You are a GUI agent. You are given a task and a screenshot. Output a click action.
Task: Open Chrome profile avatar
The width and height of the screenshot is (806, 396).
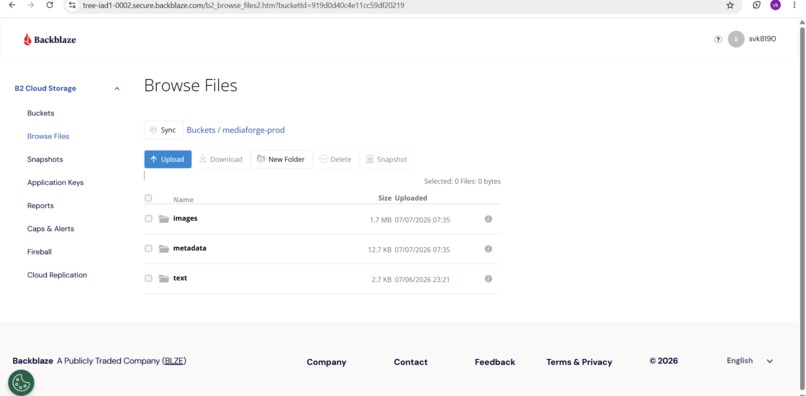pos(775,5)
